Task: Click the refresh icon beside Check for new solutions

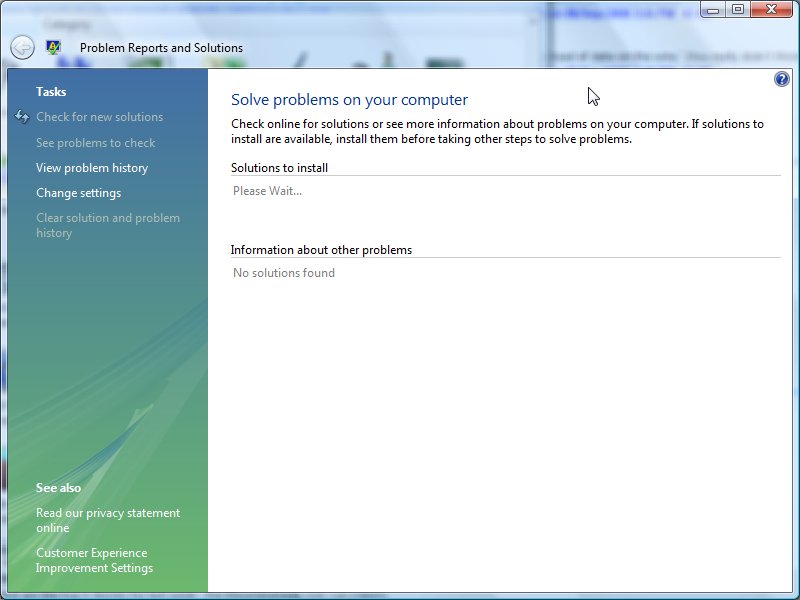Action: (22, 117)
